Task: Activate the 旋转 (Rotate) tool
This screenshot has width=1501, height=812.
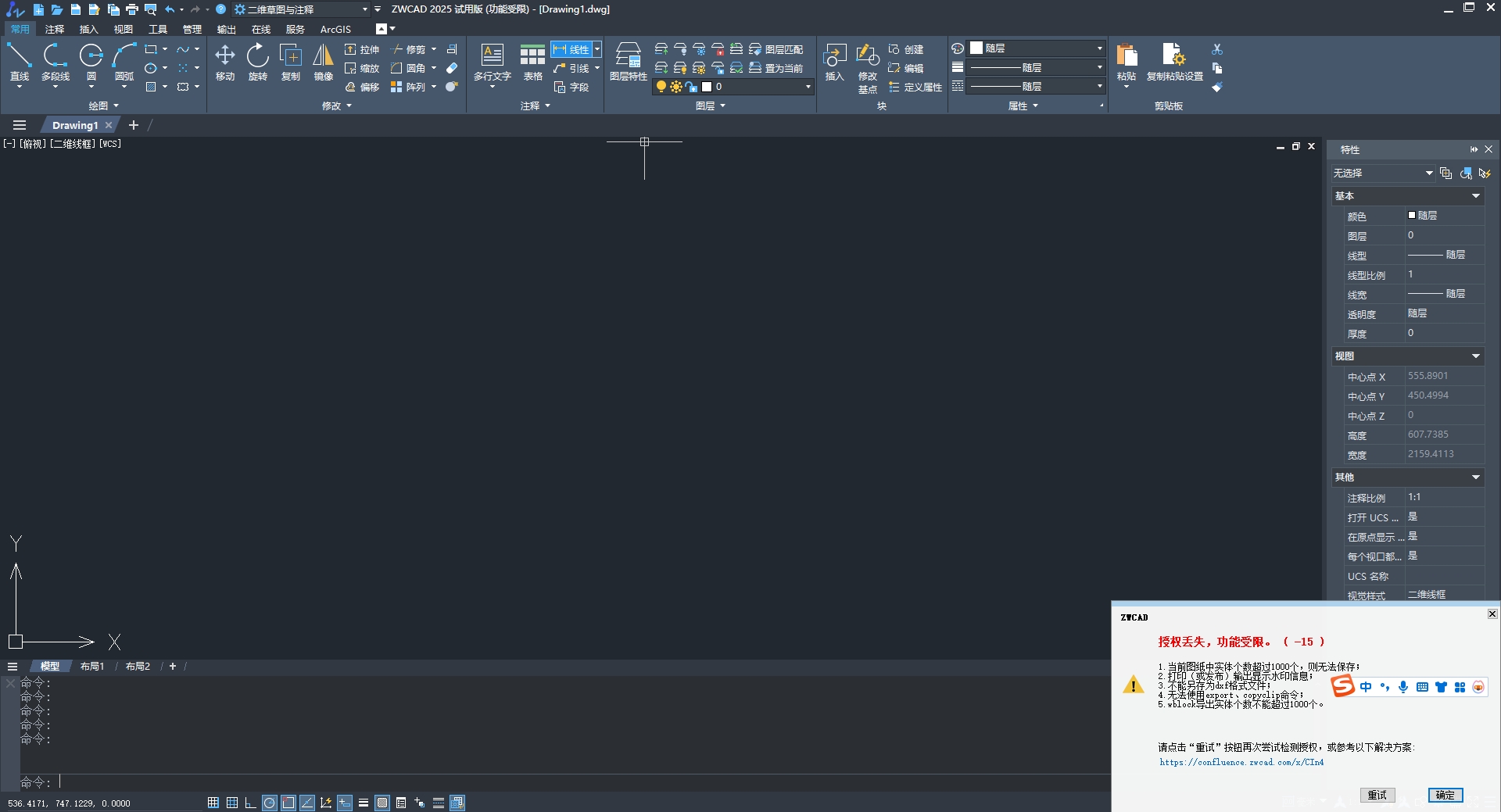Action: point(258,63)
